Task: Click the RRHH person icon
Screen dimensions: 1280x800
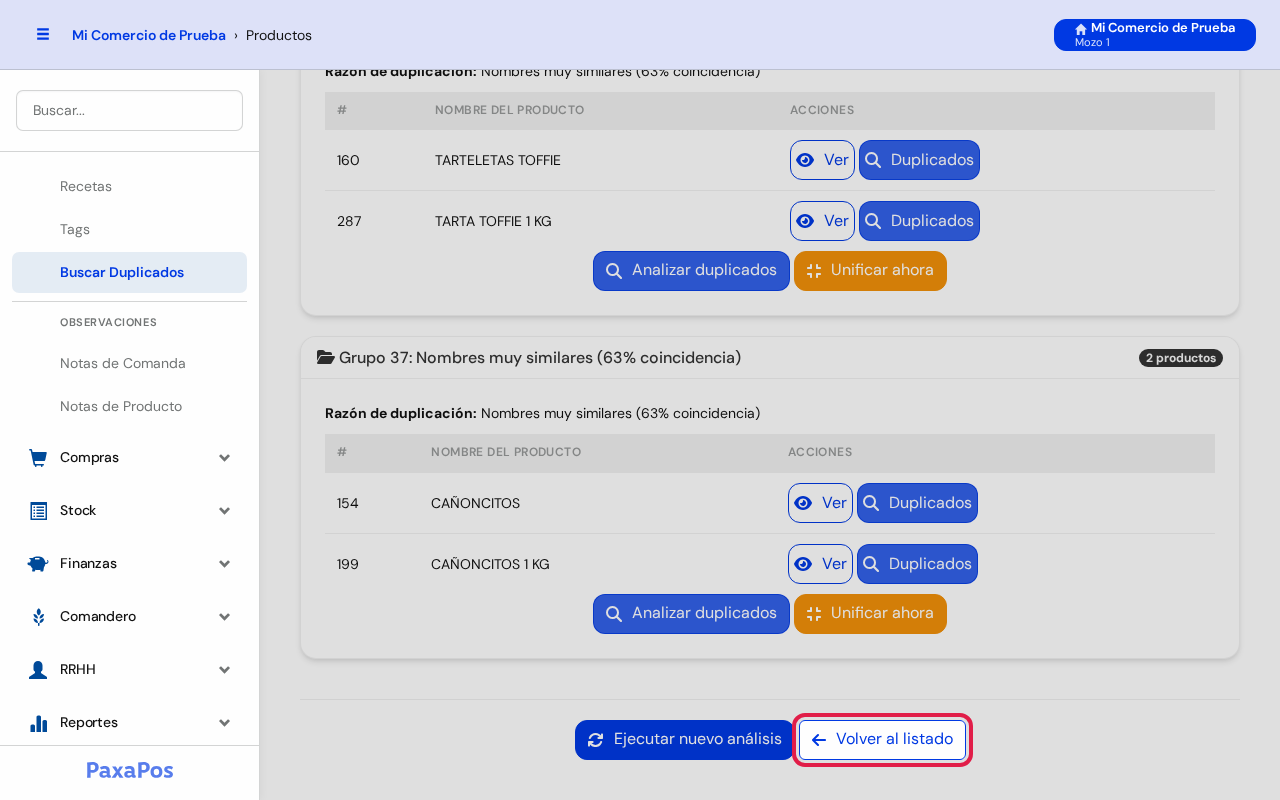Action: tap(38, 670)
